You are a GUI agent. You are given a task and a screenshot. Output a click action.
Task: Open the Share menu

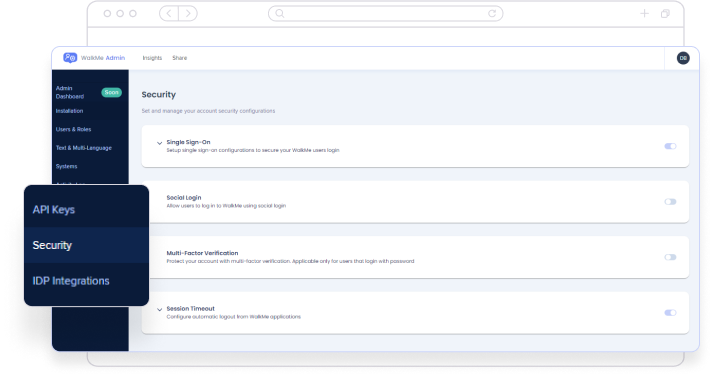point(179,58)
